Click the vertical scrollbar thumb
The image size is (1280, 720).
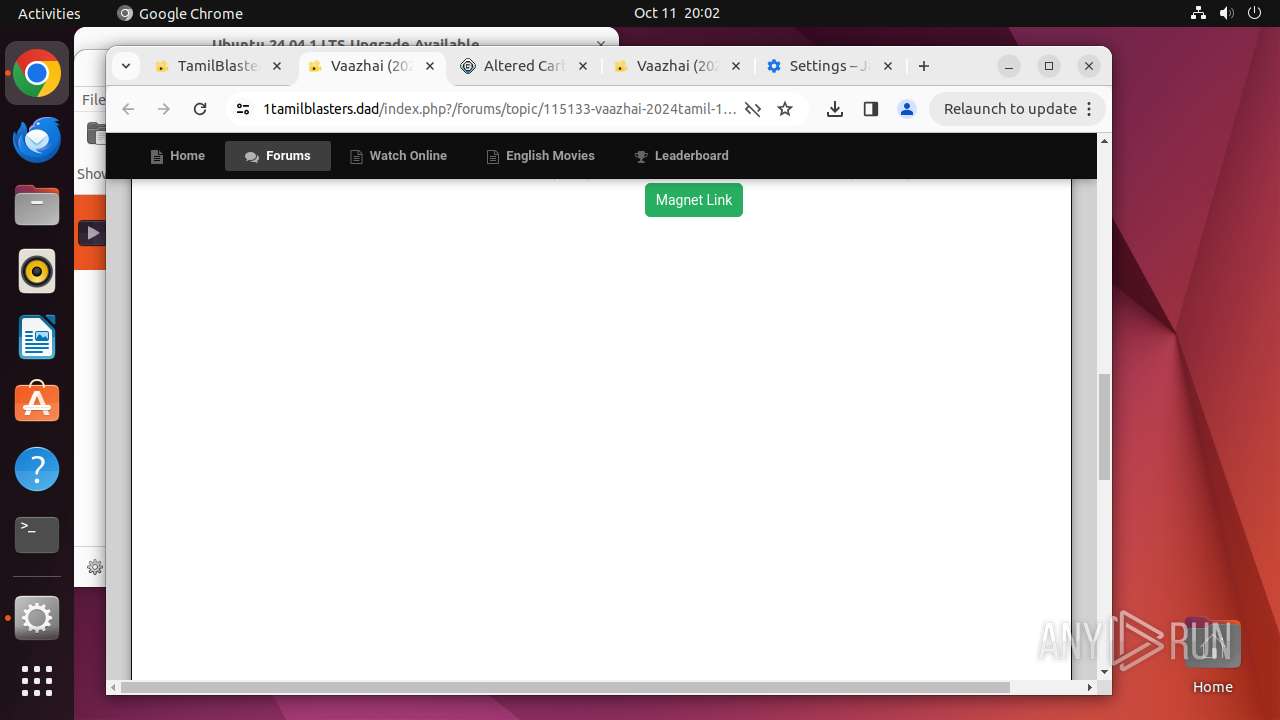[x=1104, y=427]
